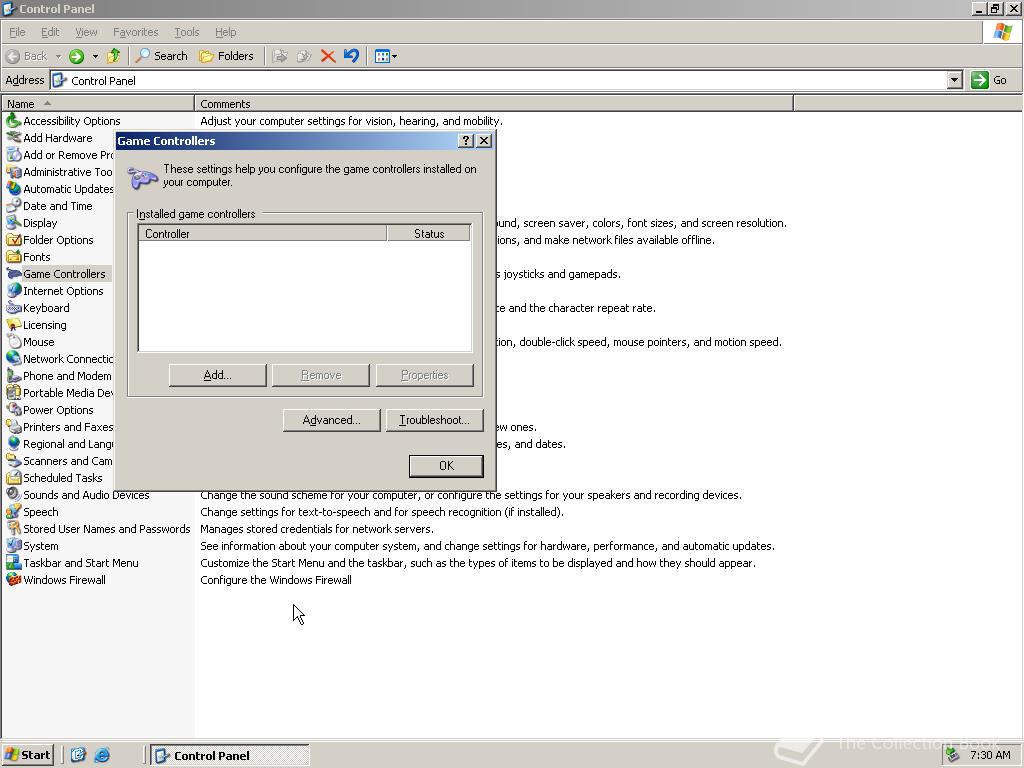This screenshot has width=1024, height=768.
Task: Click the Date and Time icon
Action: (13, 206)
